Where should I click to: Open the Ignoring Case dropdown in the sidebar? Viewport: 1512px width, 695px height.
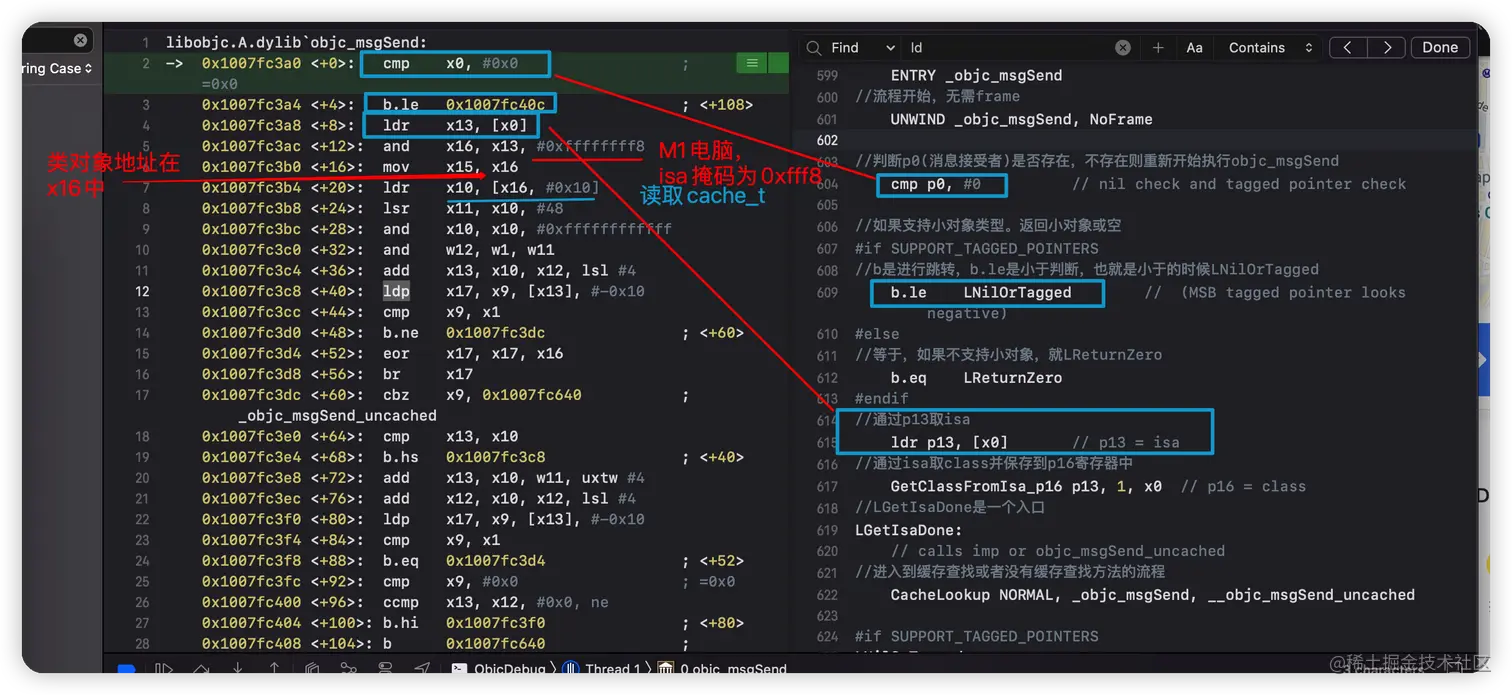57,69
